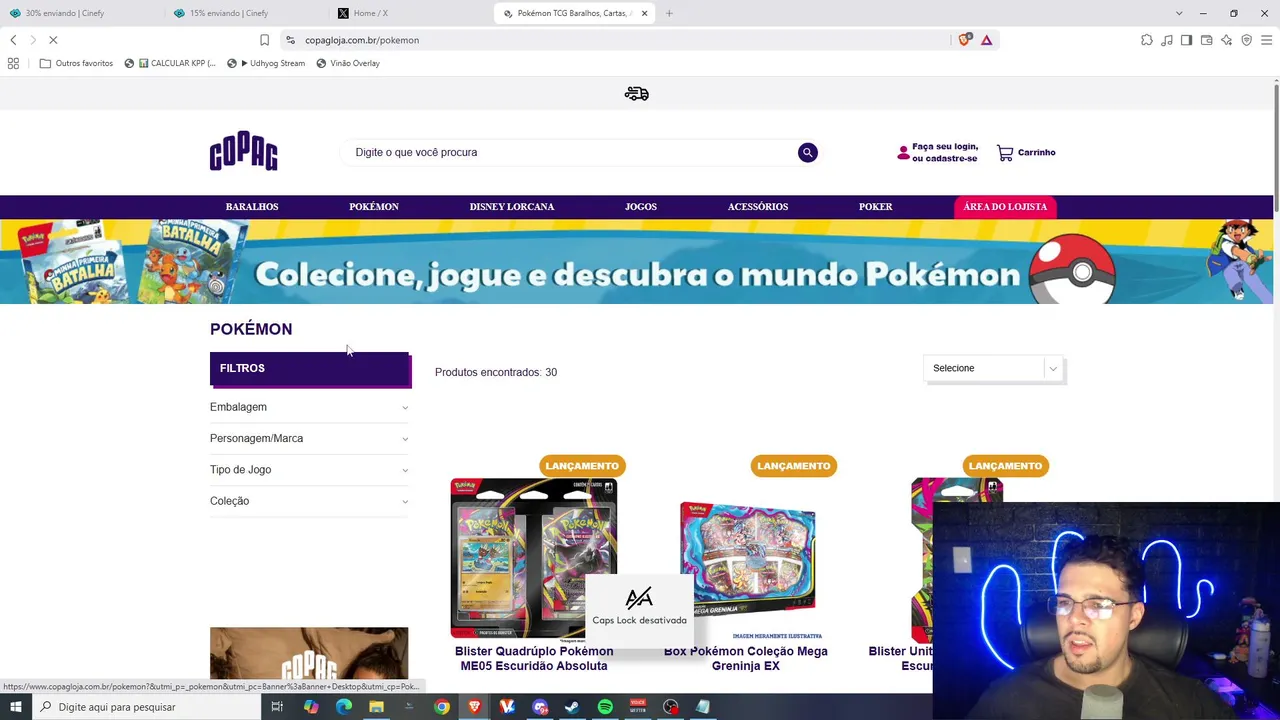Screen dimensions: 1280x720
Task: Bookmark this page with the bookmark icon
Action: pyautogui.click(x=264, y=40)
